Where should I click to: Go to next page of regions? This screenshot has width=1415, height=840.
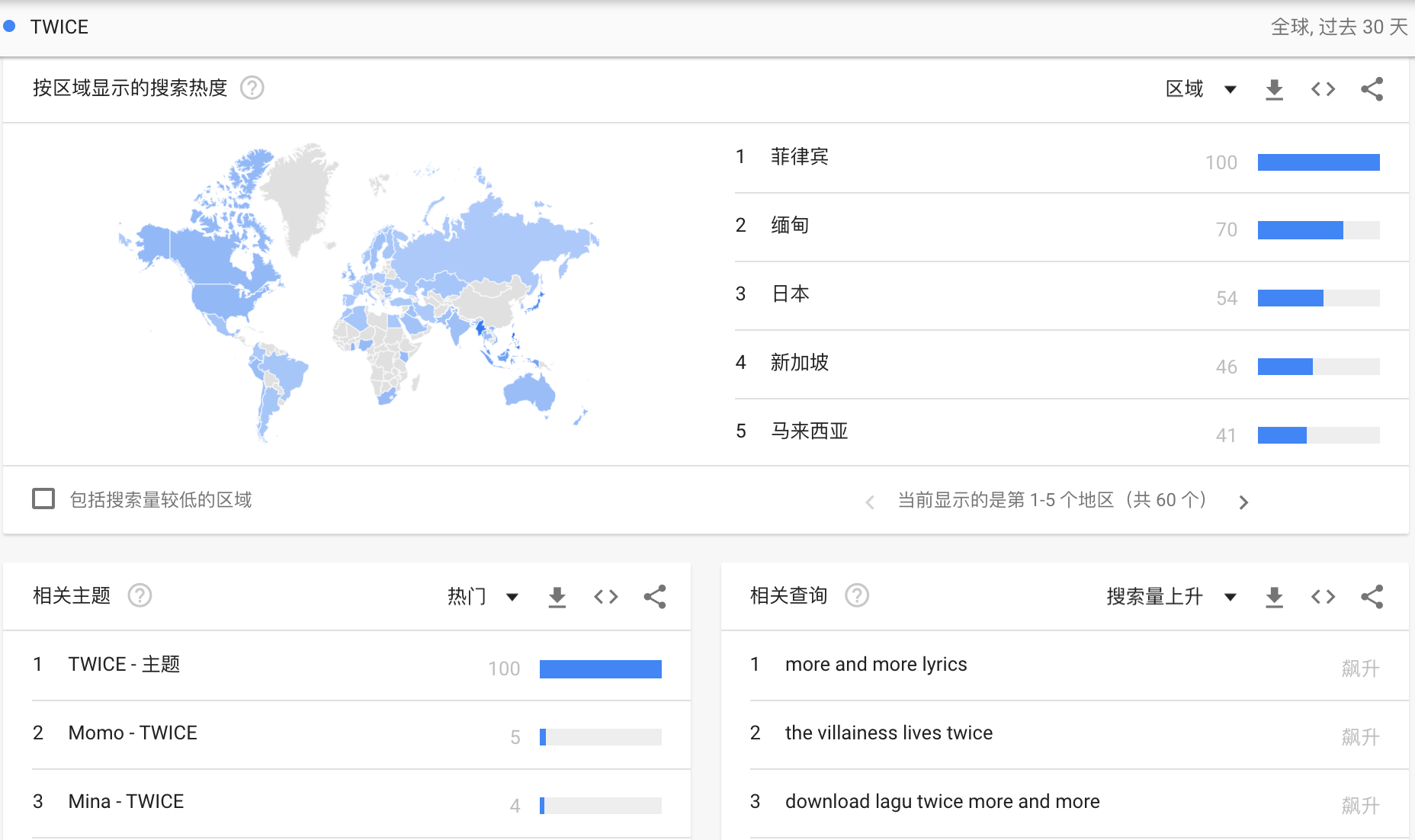(x=1243, y=502)
